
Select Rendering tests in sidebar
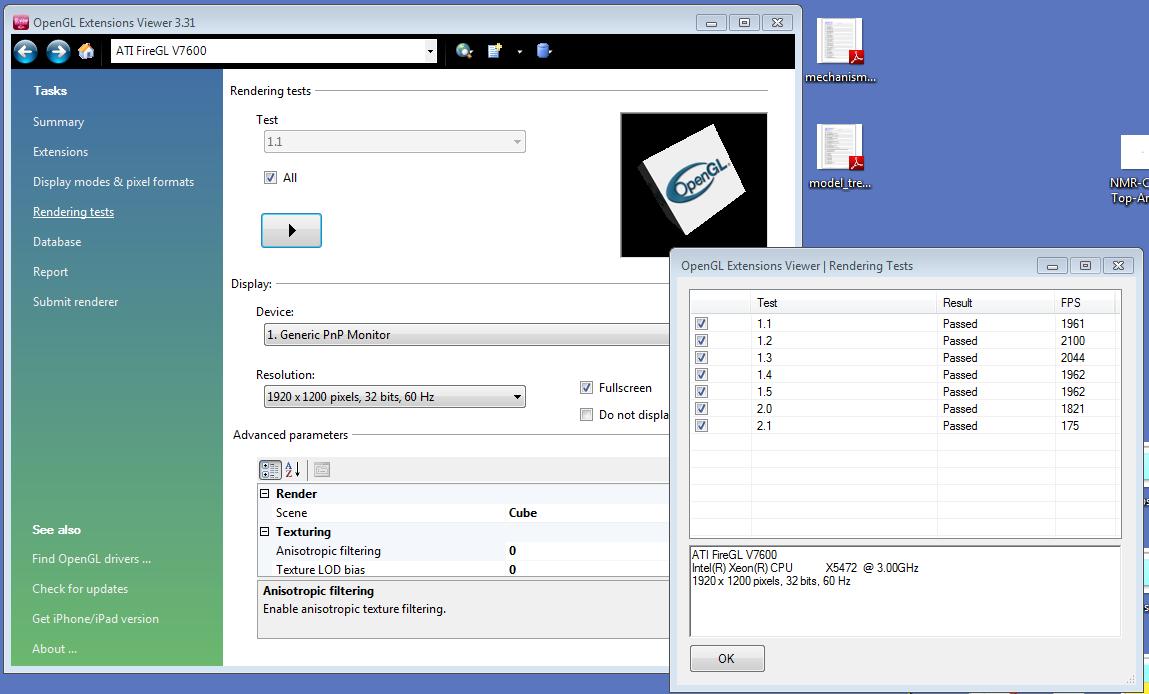[73, 212]
